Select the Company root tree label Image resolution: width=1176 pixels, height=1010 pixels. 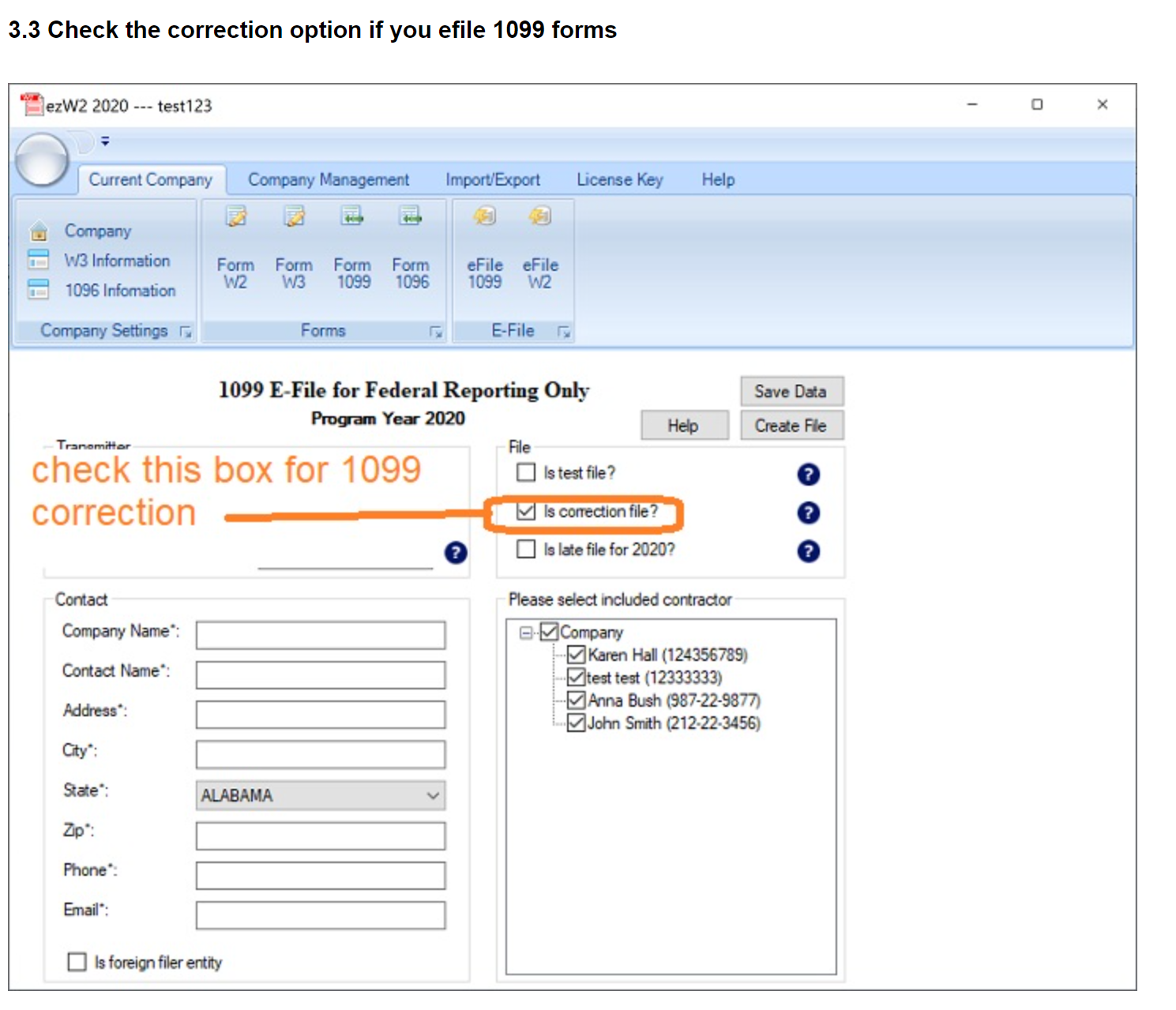click(x=592, y=633)
